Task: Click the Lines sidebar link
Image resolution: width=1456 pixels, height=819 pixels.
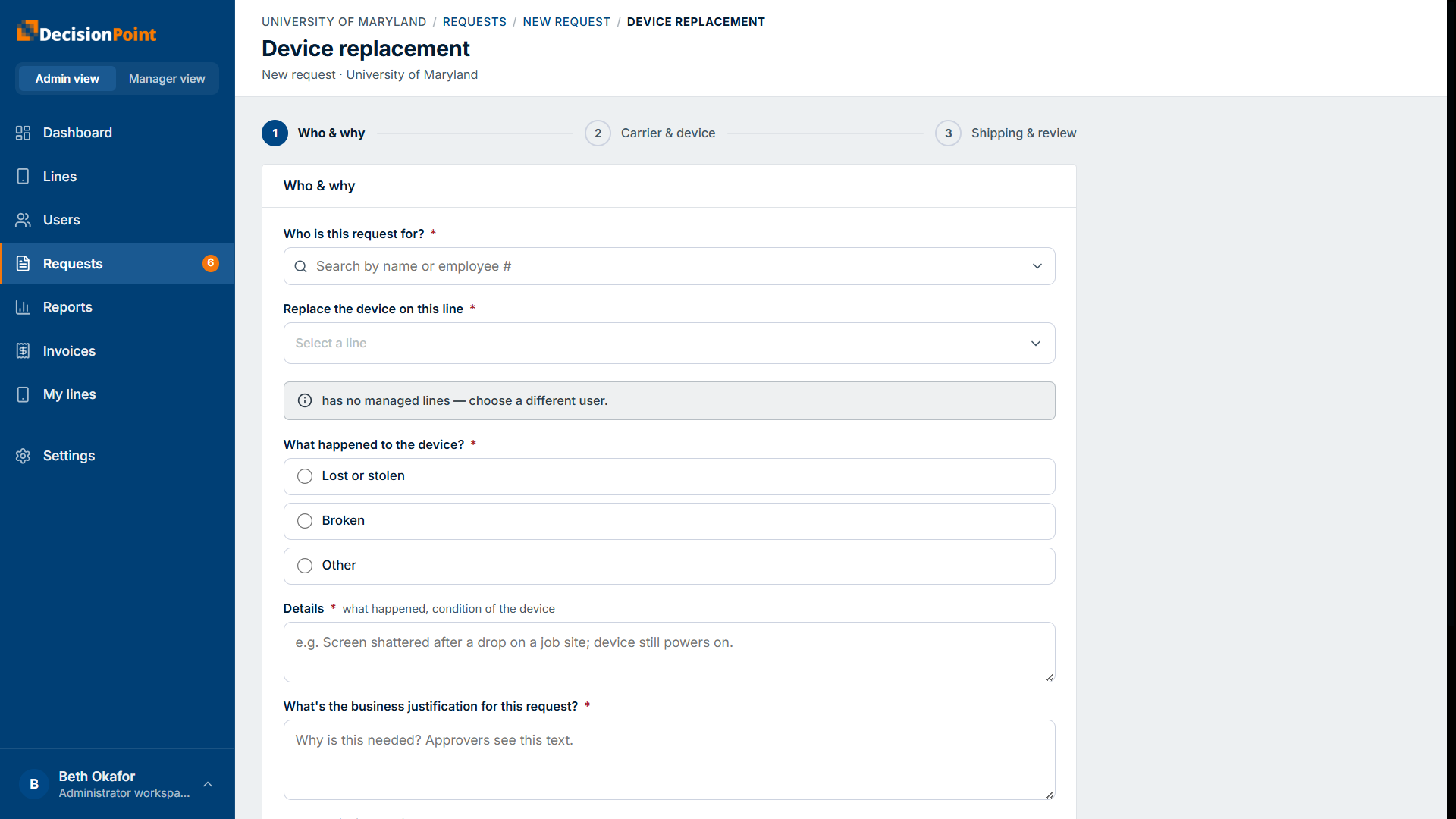Action: click(118, 177)
